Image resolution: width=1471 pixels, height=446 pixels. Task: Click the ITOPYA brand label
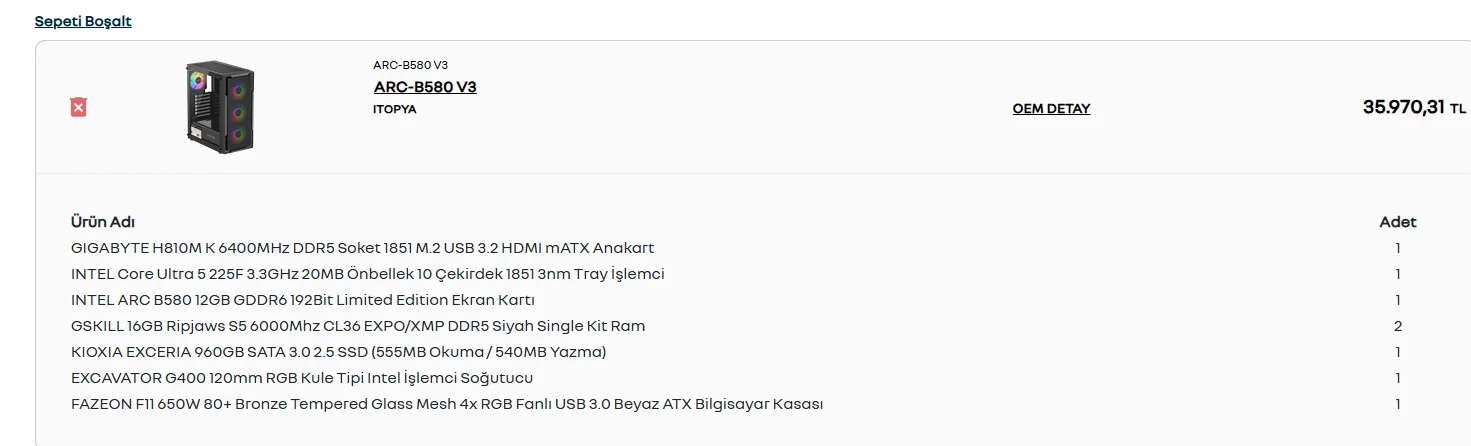(x=394, y=109)
